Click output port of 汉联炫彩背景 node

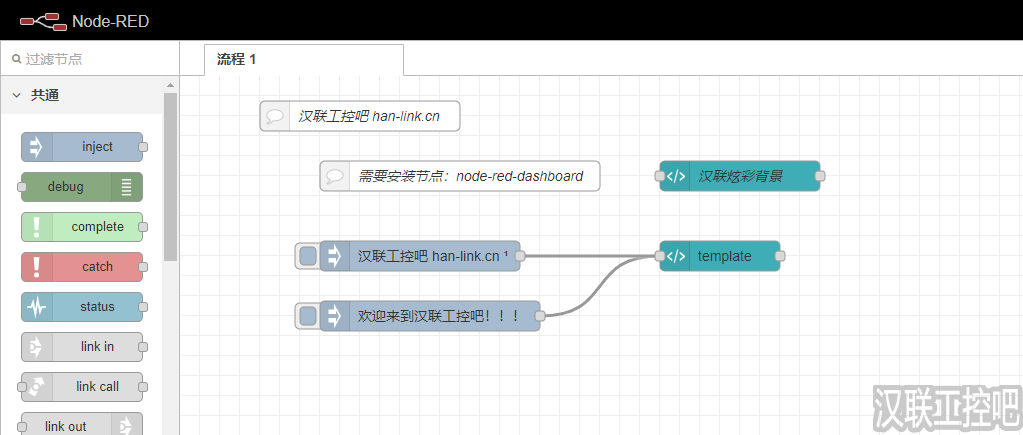(820, 176)
